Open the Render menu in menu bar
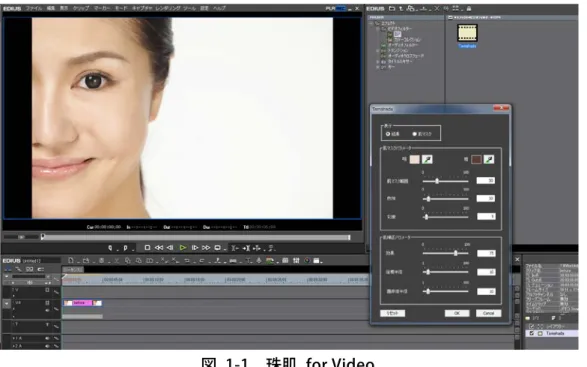The height and width of the screenshot is (367, 587). 167,8
